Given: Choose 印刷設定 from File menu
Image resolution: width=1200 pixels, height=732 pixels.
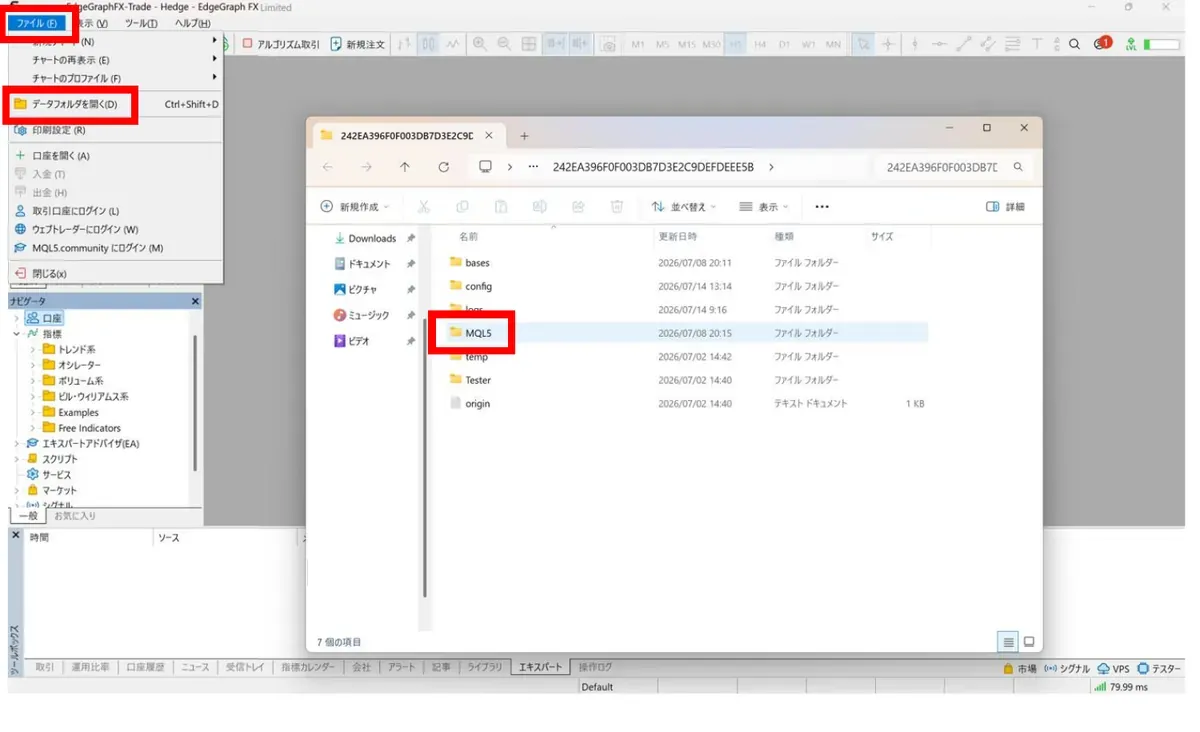Looking at the screenshot, I should (x=116, y=130).
